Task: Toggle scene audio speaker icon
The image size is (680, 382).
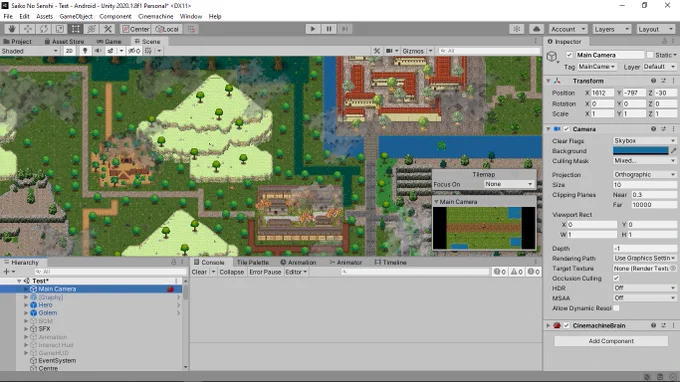Action: pyautogui.click(x=98, y=51)
